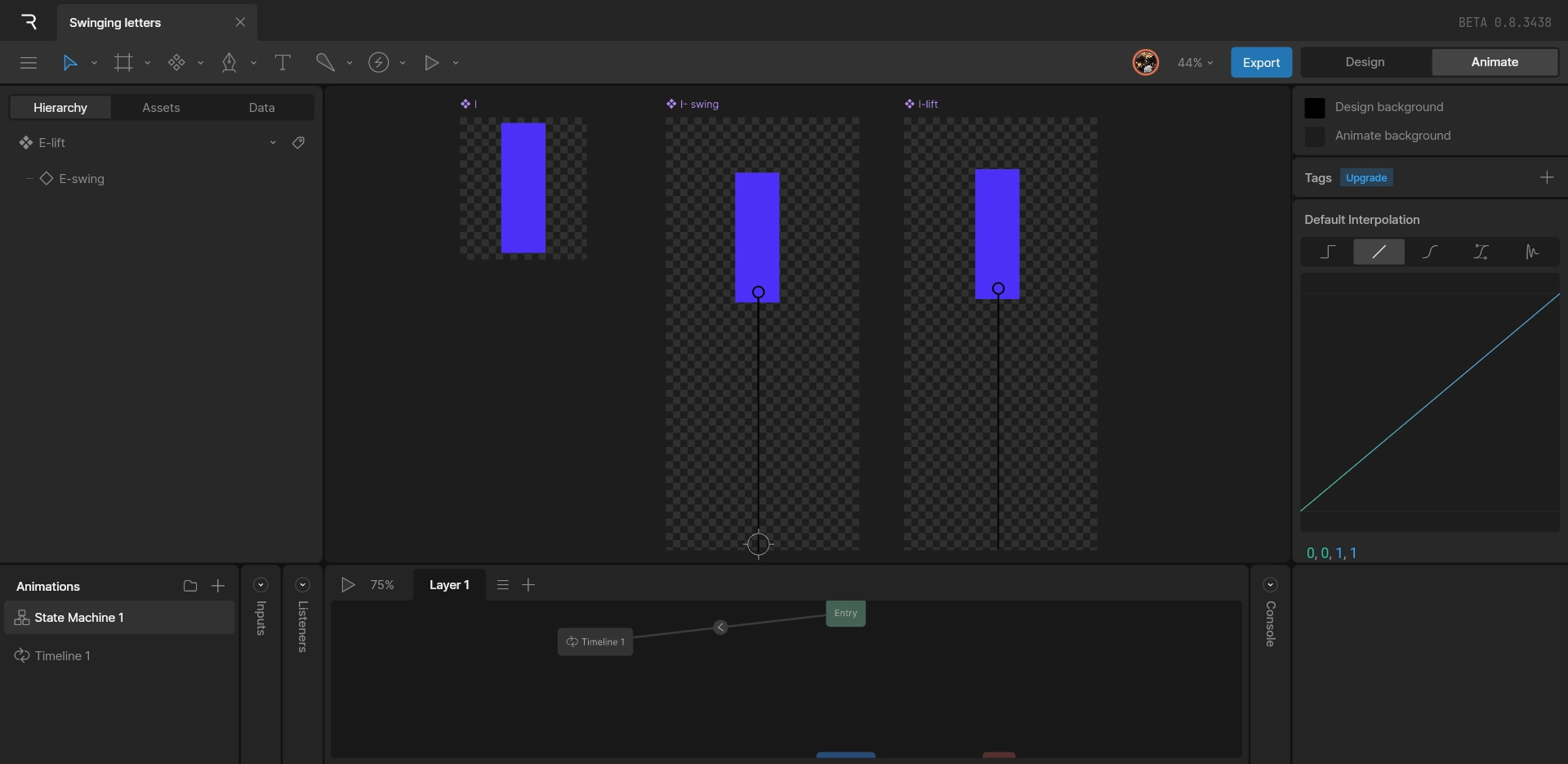
Task: Click the origin crosshair handle on I- swing
Action: click(x=759, y=543)
